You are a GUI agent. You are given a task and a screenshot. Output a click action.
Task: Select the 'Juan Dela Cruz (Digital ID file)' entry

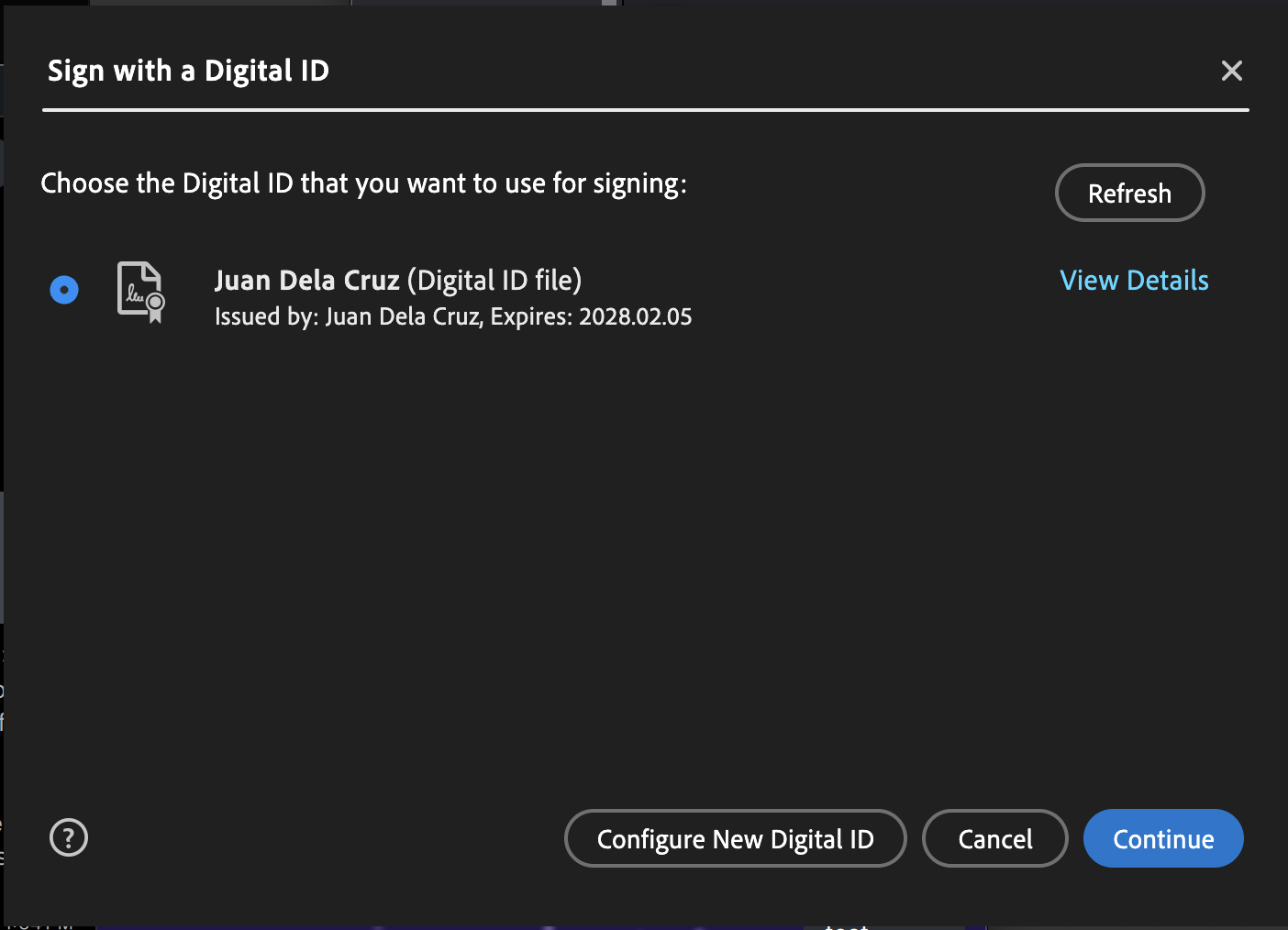pos(398,280)
